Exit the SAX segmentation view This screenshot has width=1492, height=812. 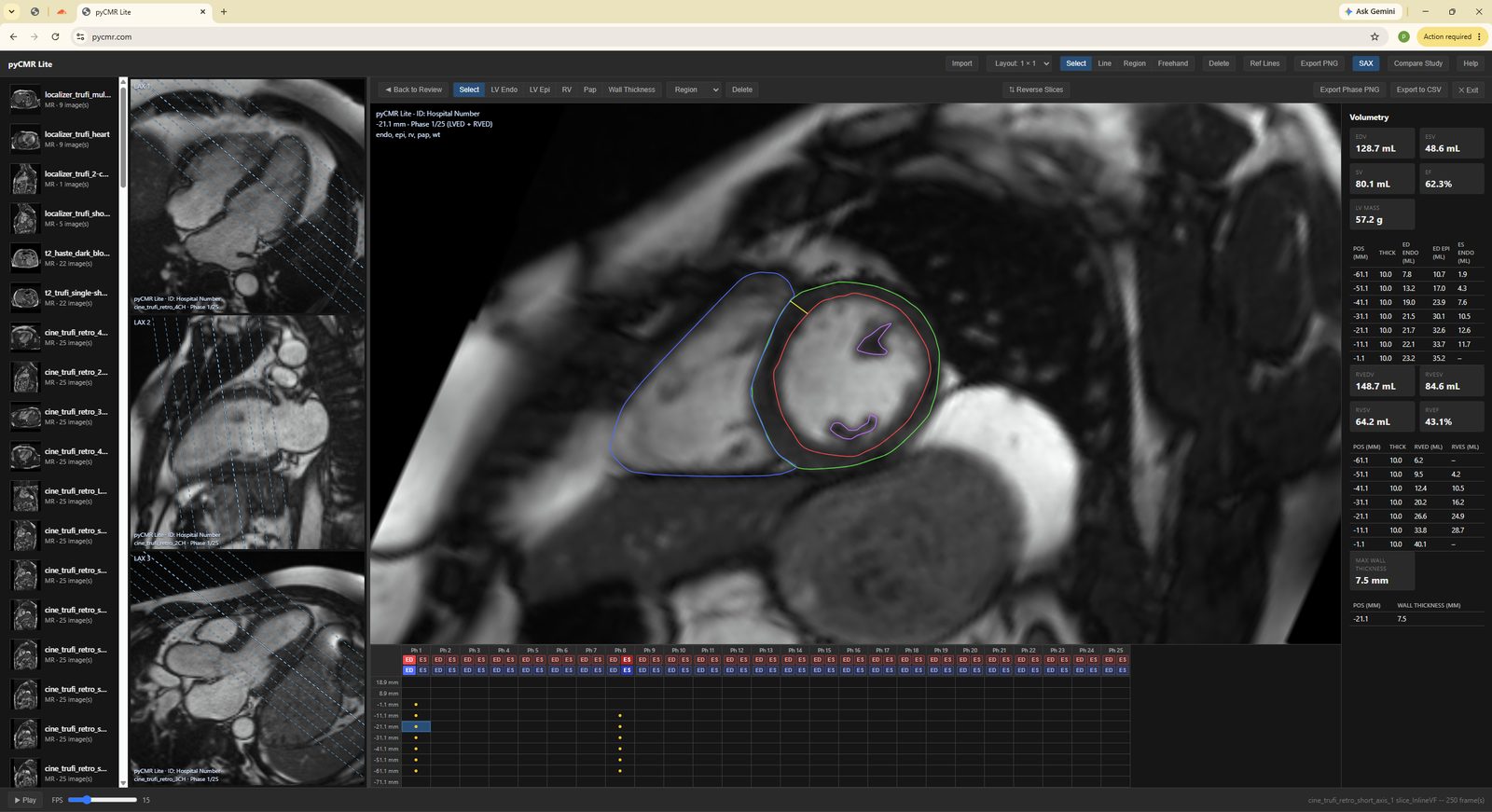click(1469, 89)
